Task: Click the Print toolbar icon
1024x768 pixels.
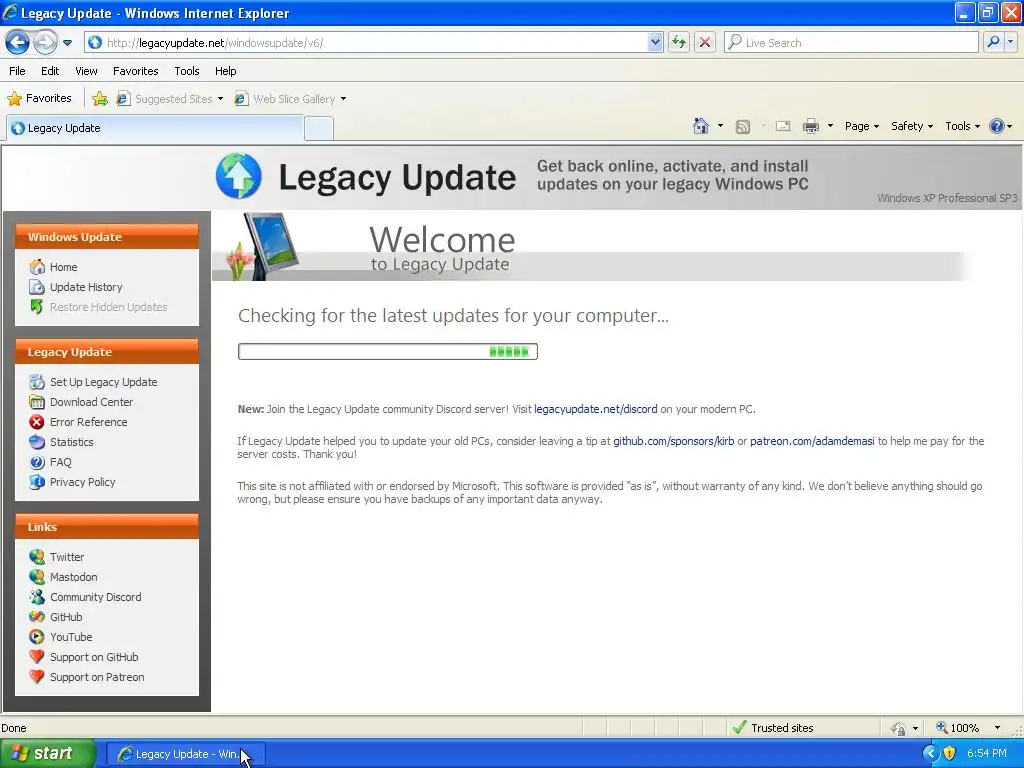Action: click(x=810, y=126)
